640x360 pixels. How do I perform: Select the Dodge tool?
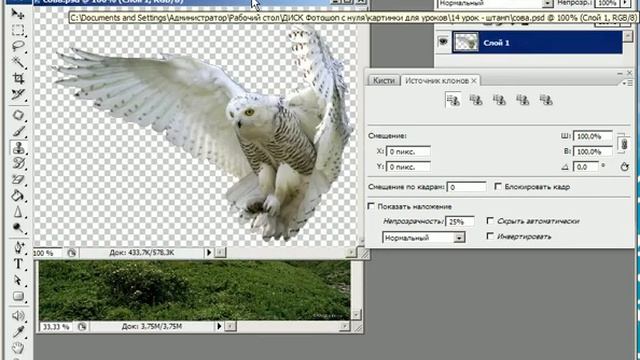(18, 228)
